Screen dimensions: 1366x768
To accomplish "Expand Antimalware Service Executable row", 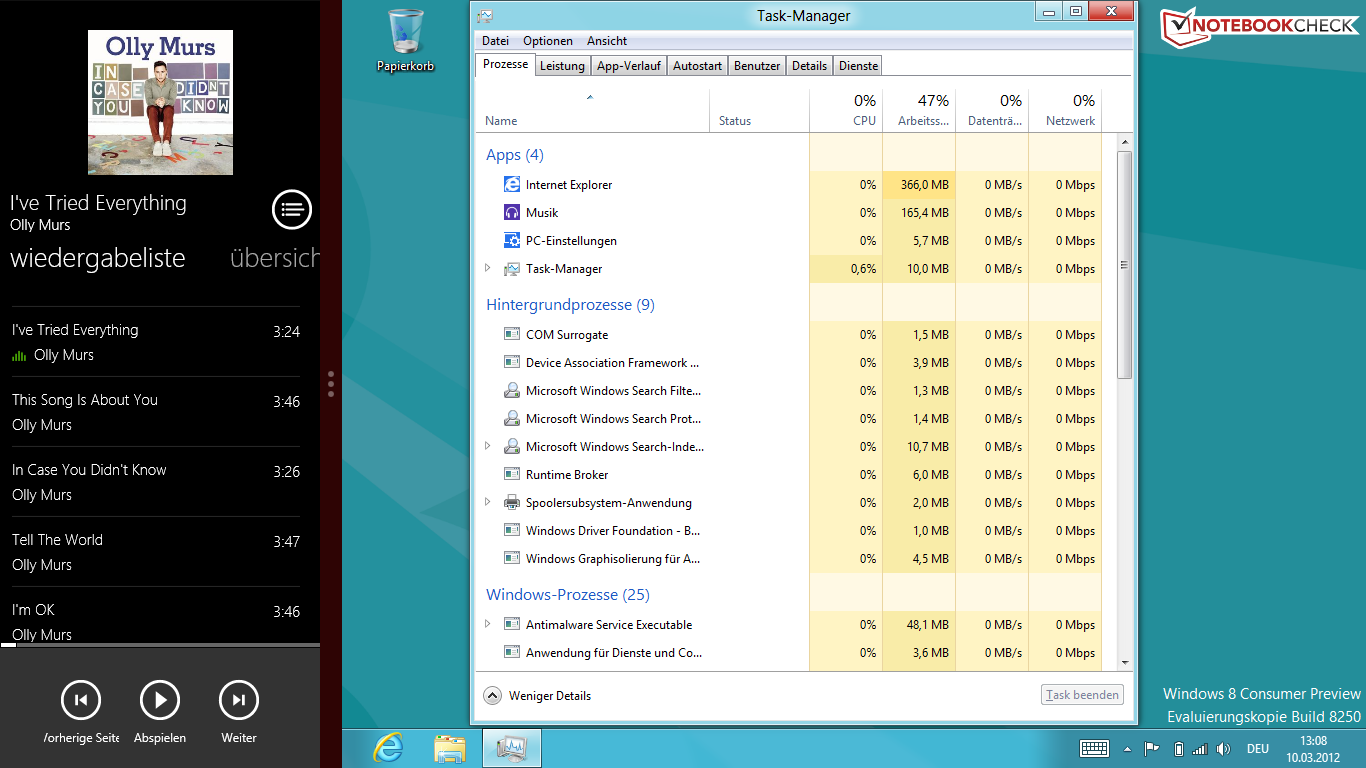I will coord(488,624).
